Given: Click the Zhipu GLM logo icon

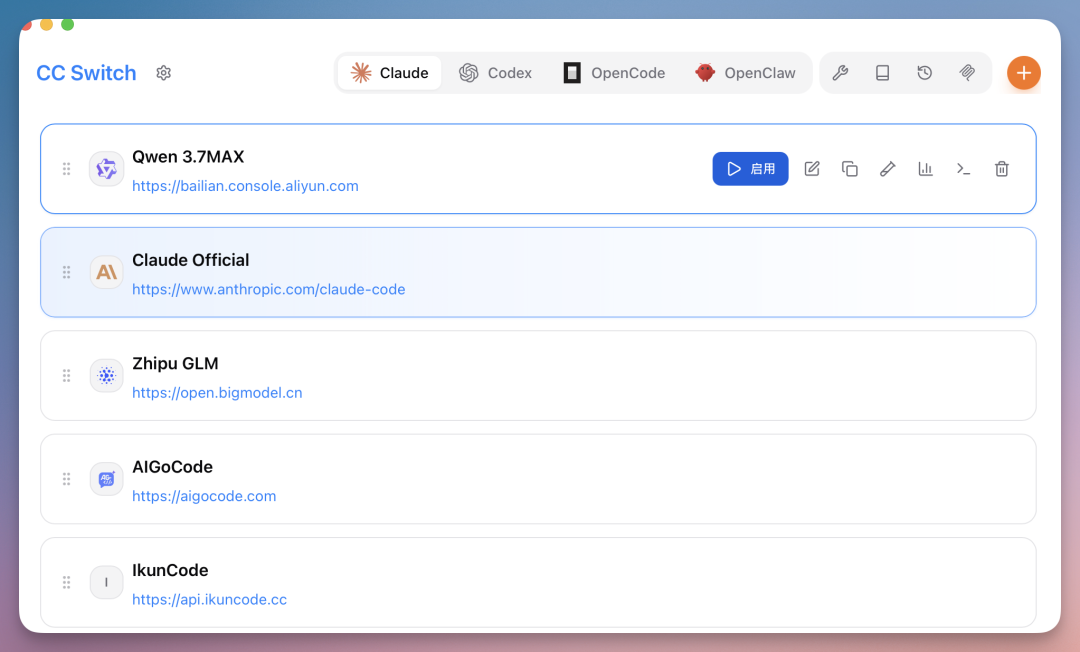Looking at the screenshot, I should point(107,375).
